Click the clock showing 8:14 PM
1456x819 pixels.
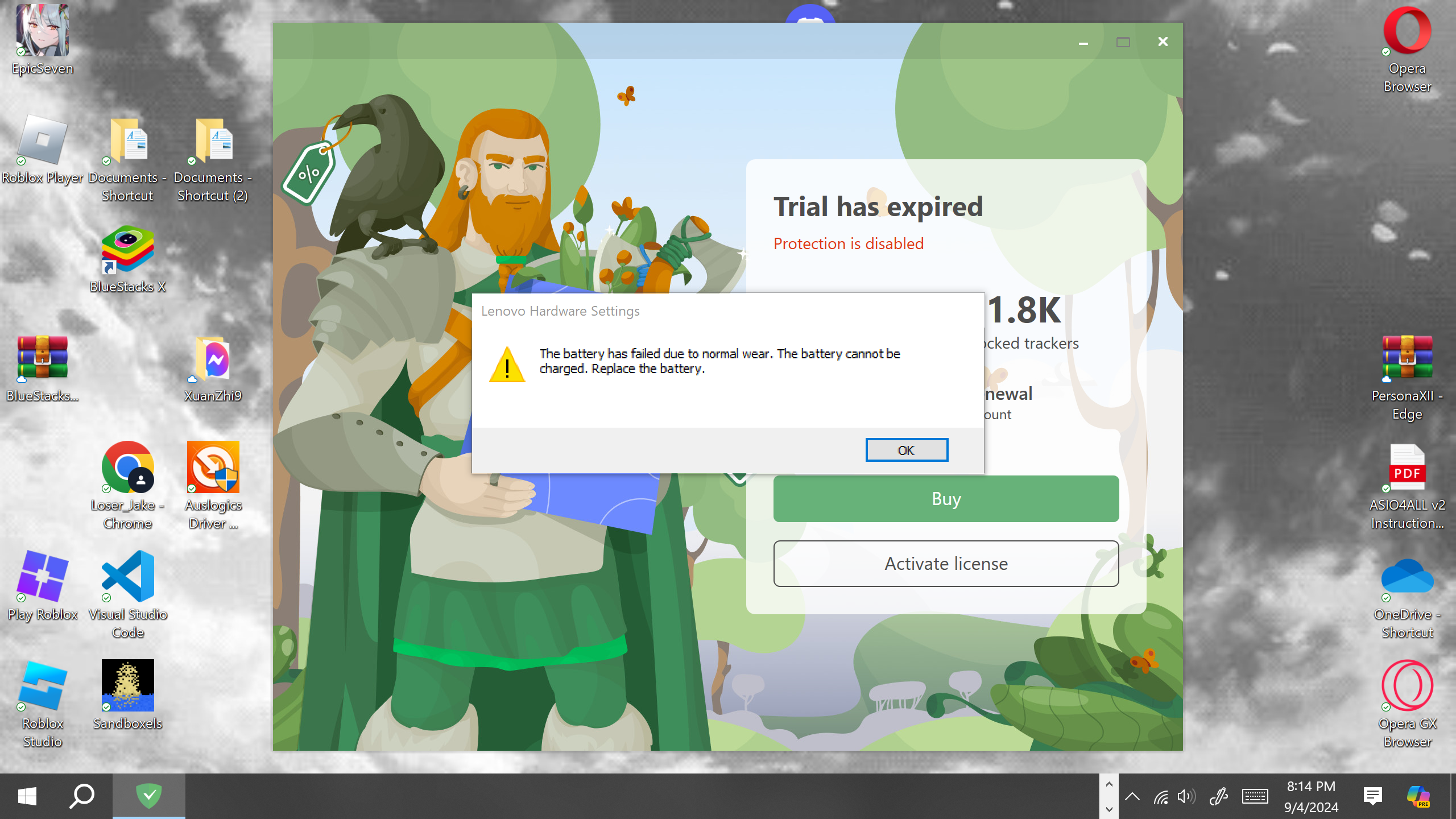pos(1311,796)
